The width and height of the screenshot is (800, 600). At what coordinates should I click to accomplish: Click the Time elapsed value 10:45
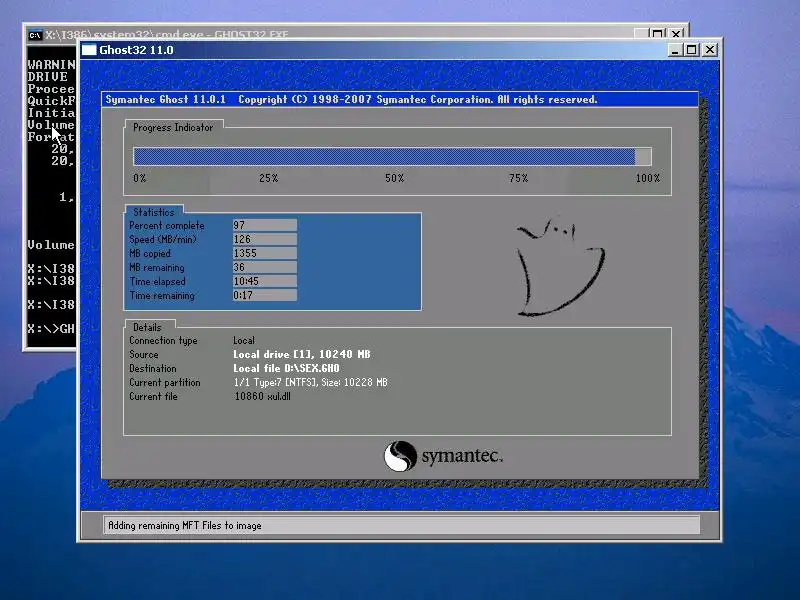tap(265, 281)
